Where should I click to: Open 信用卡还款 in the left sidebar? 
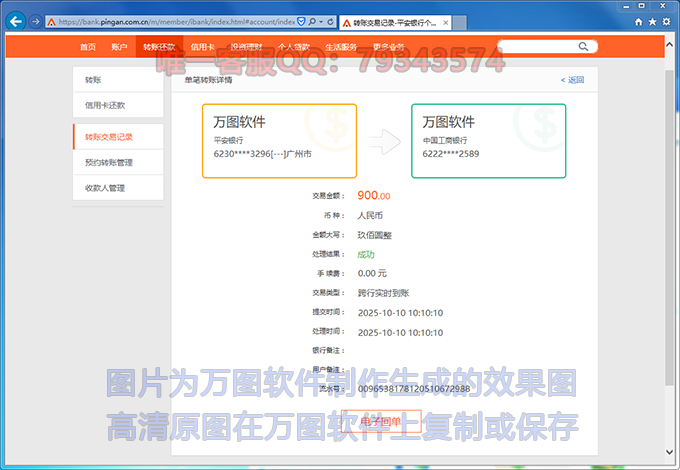[105, 105]
